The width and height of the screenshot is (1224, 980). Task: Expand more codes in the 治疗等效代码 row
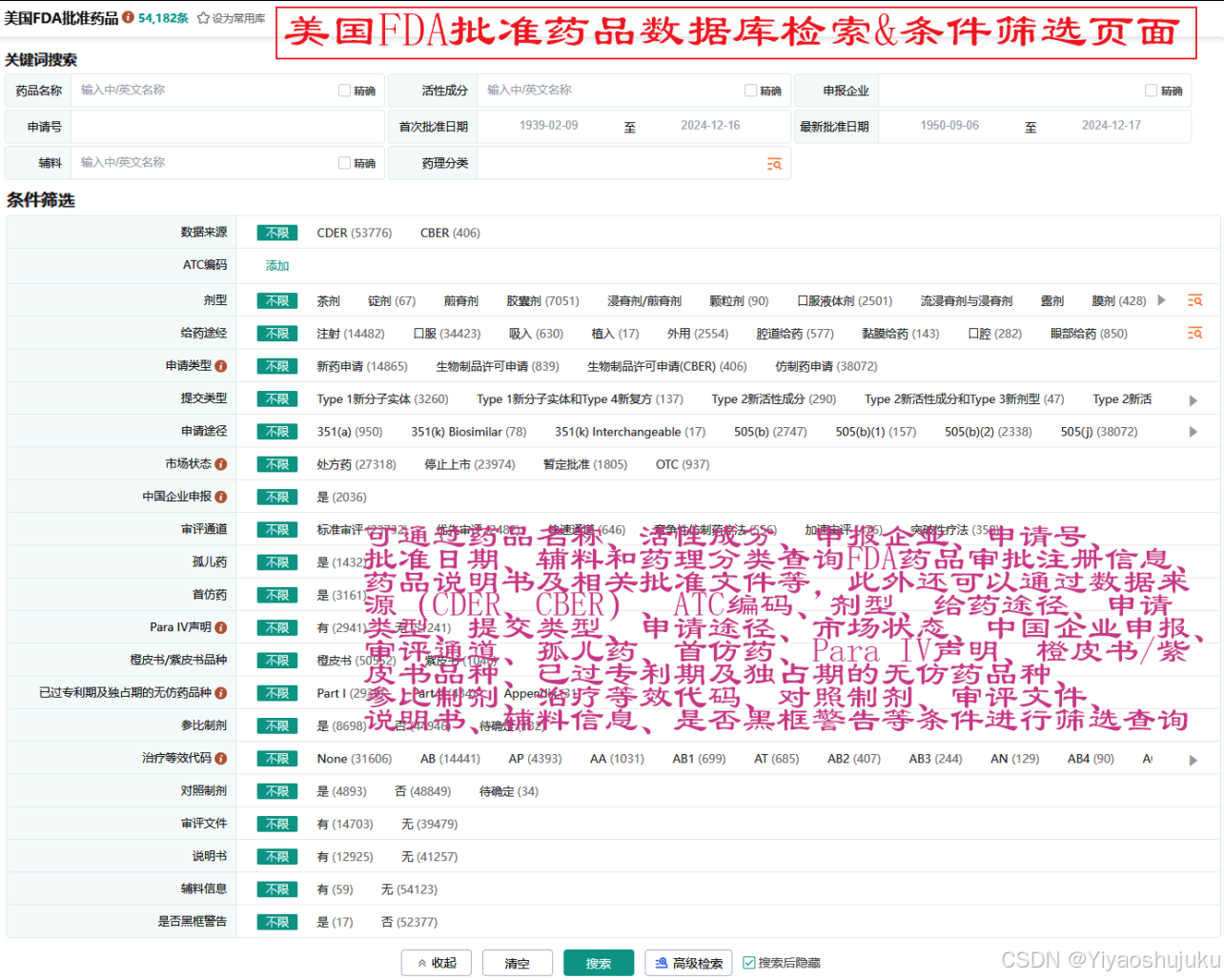coord(1193,760)
